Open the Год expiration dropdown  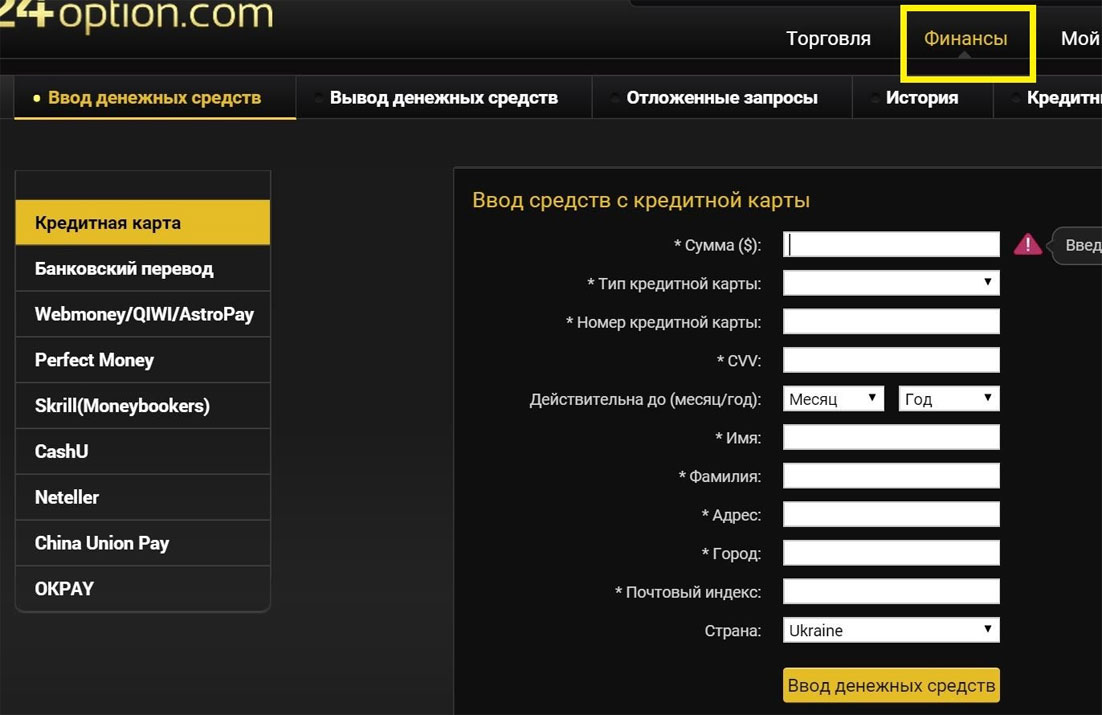point(948,398)
